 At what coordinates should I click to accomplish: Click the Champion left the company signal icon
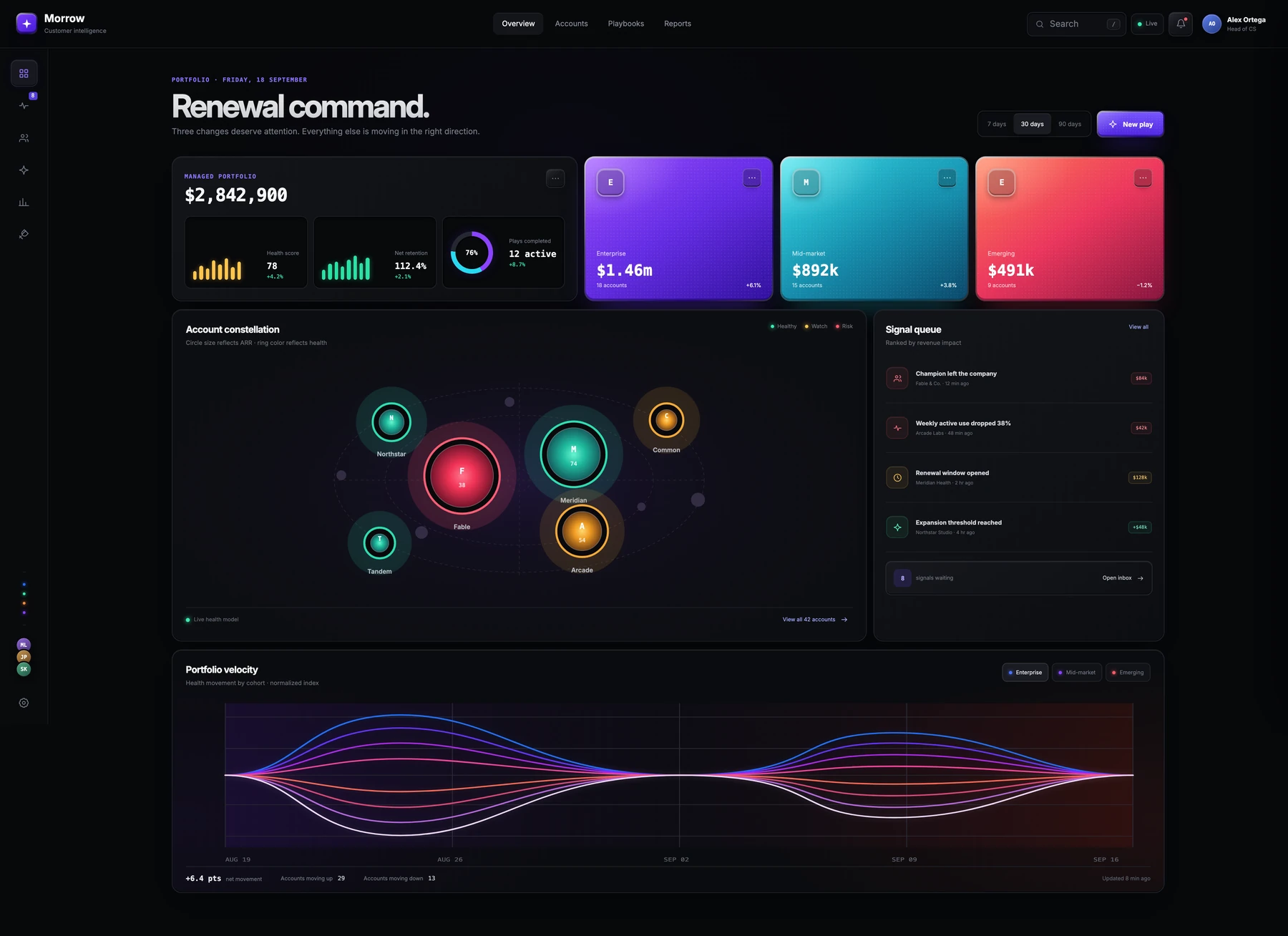tap(897, 378)
